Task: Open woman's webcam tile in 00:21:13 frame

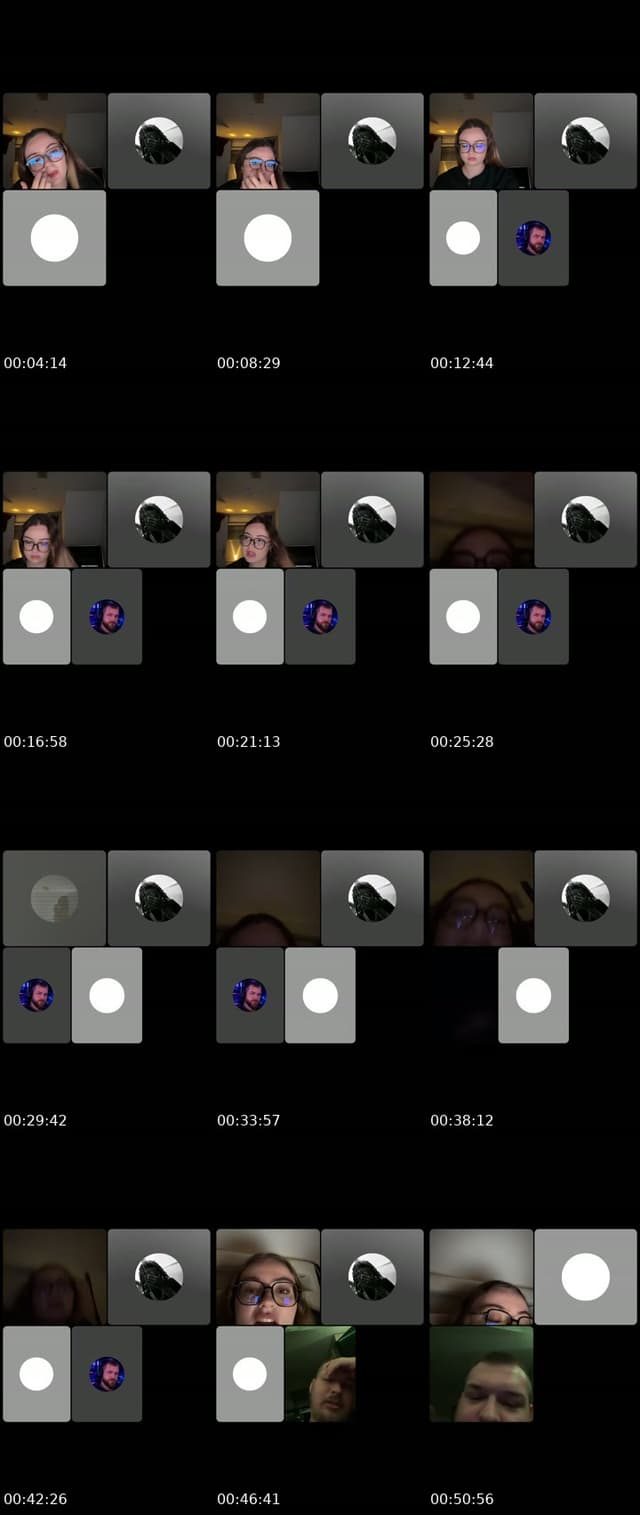Action: point(268,520)
